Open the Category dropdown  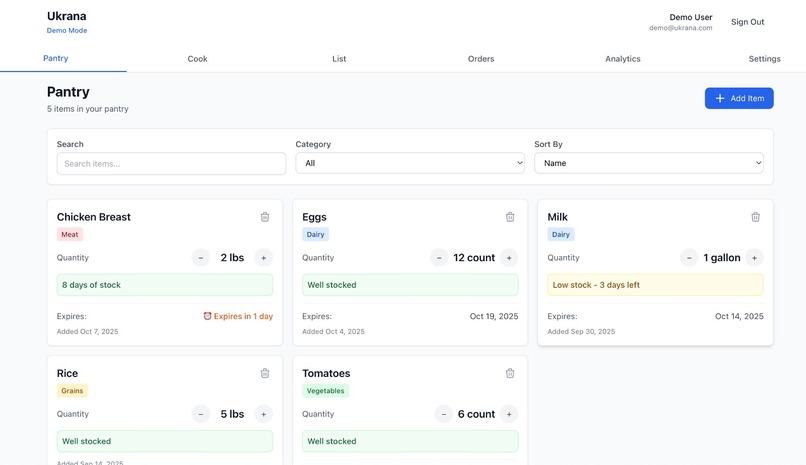[410, 163]
